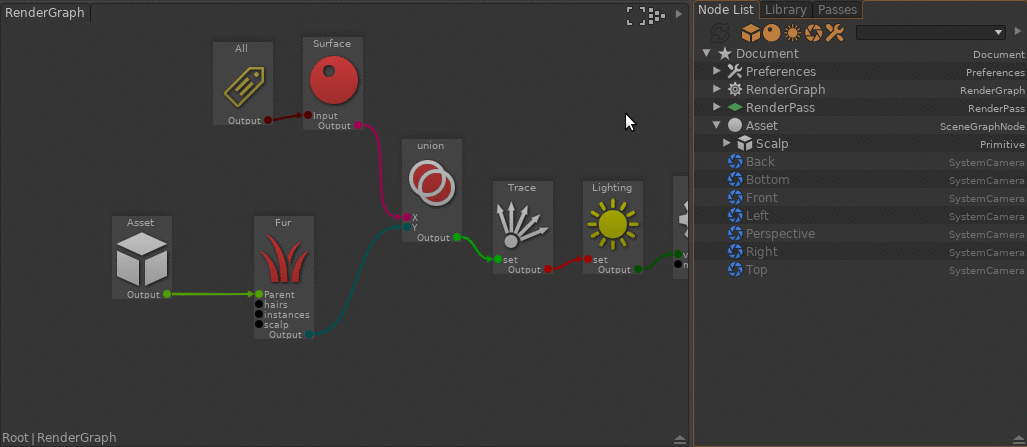Select the Perspective camera in list
The width and height of the screenshot is (1027, 447).
(780, 234)
